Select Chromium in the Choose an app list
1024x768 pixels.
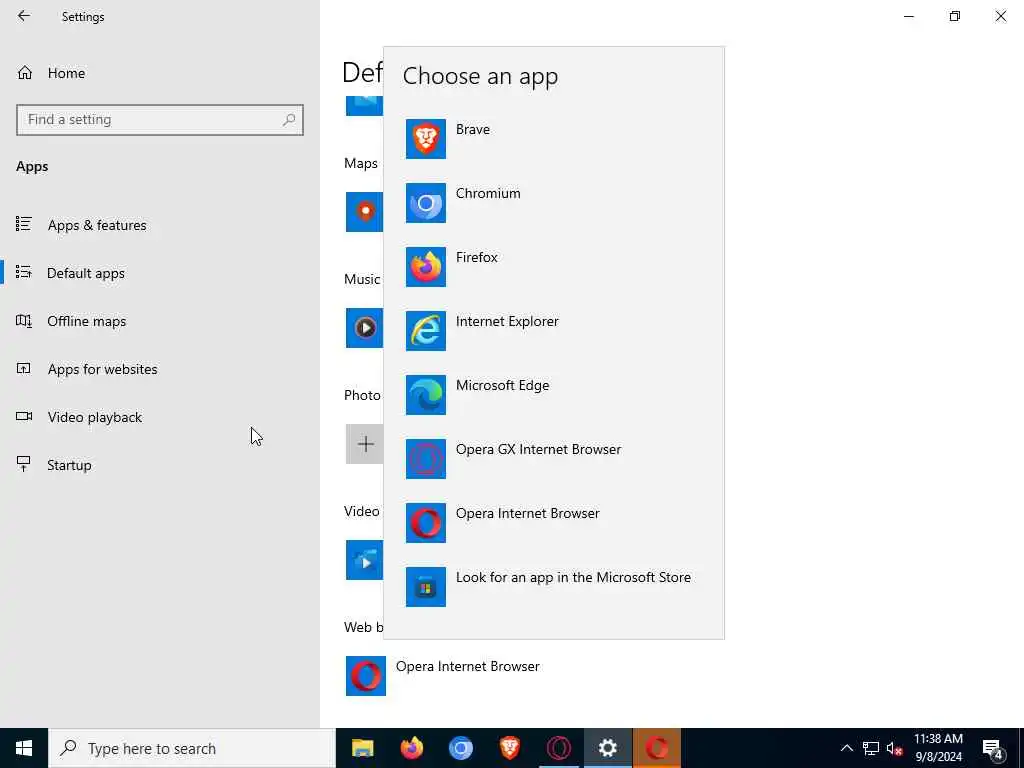click(554, 202)
